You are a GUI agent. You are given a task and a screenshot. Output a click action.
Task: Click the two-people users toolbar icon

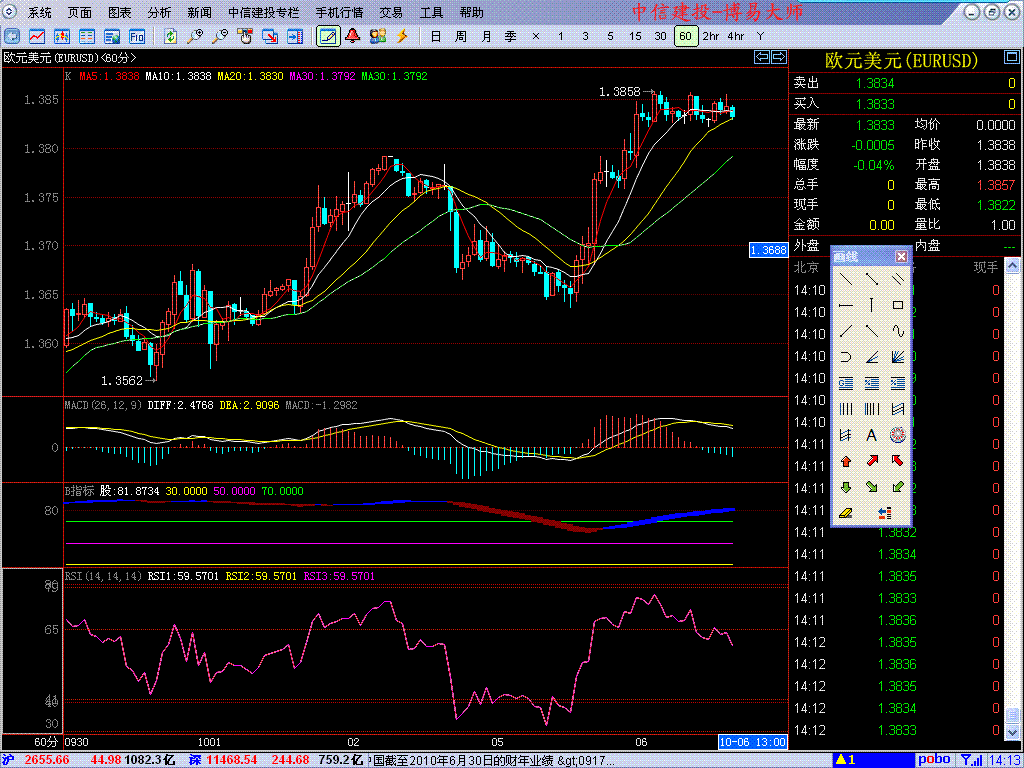(377, 36)
